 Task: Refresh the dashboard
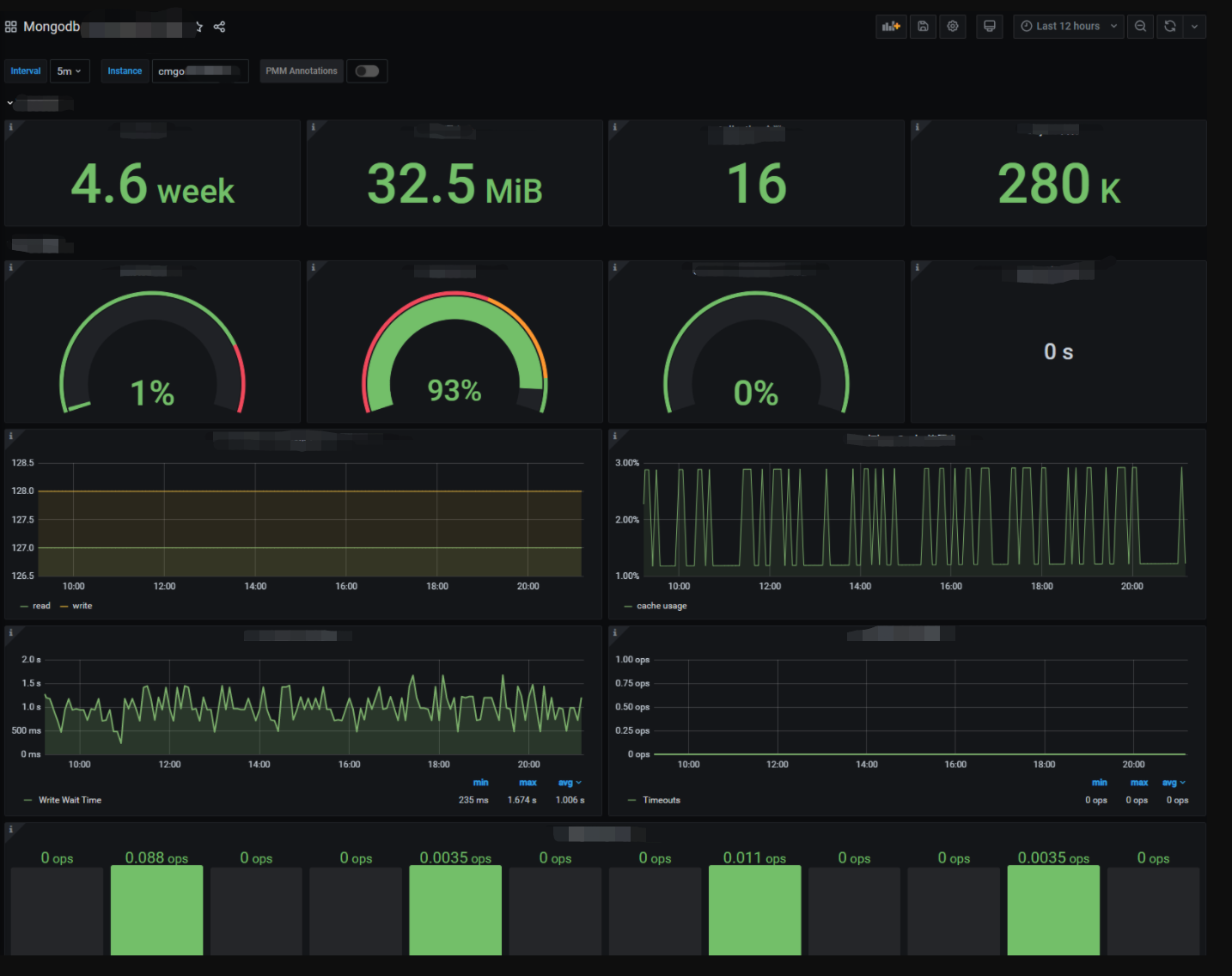tap(1169, 27)
